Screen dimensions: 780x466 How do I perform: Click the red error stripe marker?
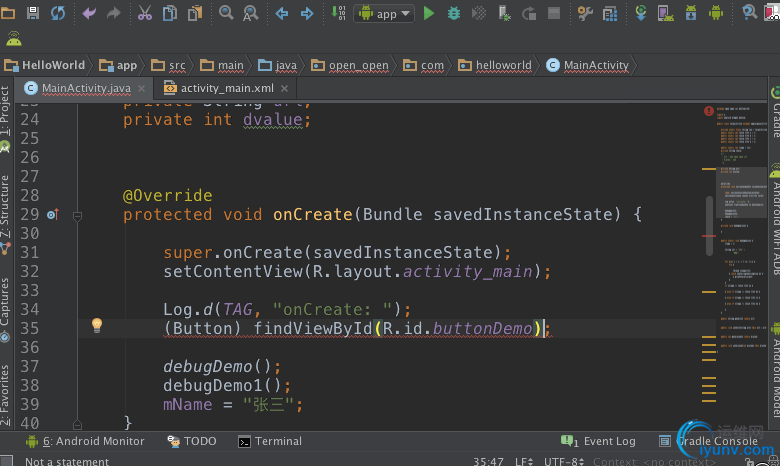pyautogui.click(x=709, y=236)
